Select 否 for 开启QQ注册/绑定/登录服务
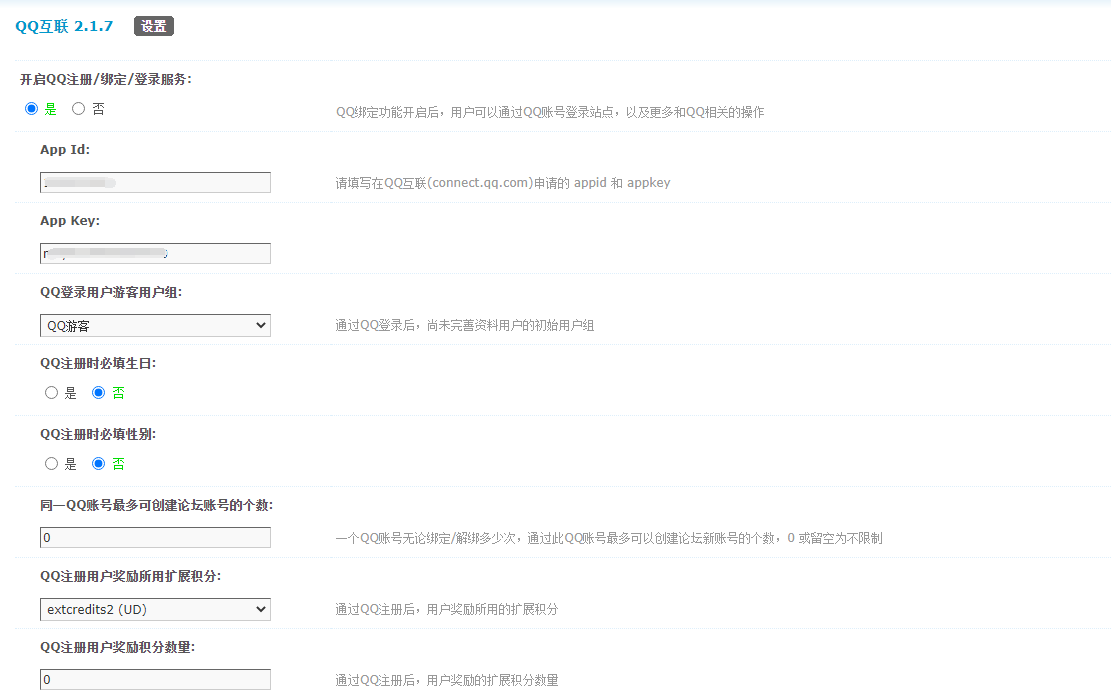 point(79,108)
